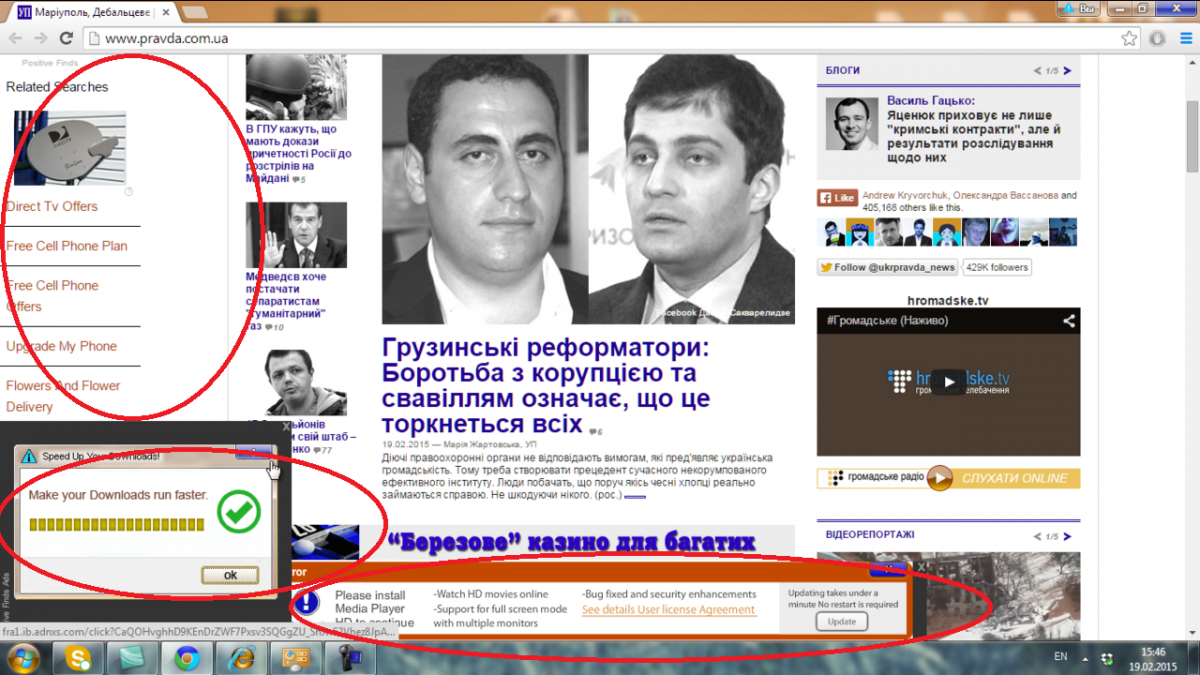The width and height of the screenshot is (1200, 675).
Task: Open 'See details User license Agreement' link
Action: [669, 609]
